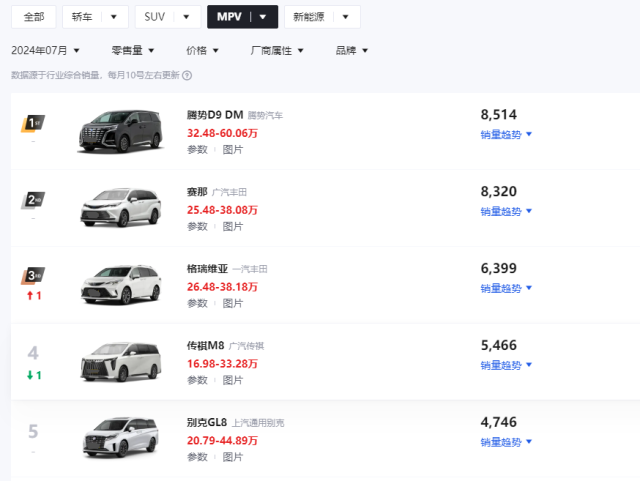The height and width of the screenshot is (481, 640).
Task: Expand 销量趋势 for 腾势D9 DM
Action: pos(506,134)
